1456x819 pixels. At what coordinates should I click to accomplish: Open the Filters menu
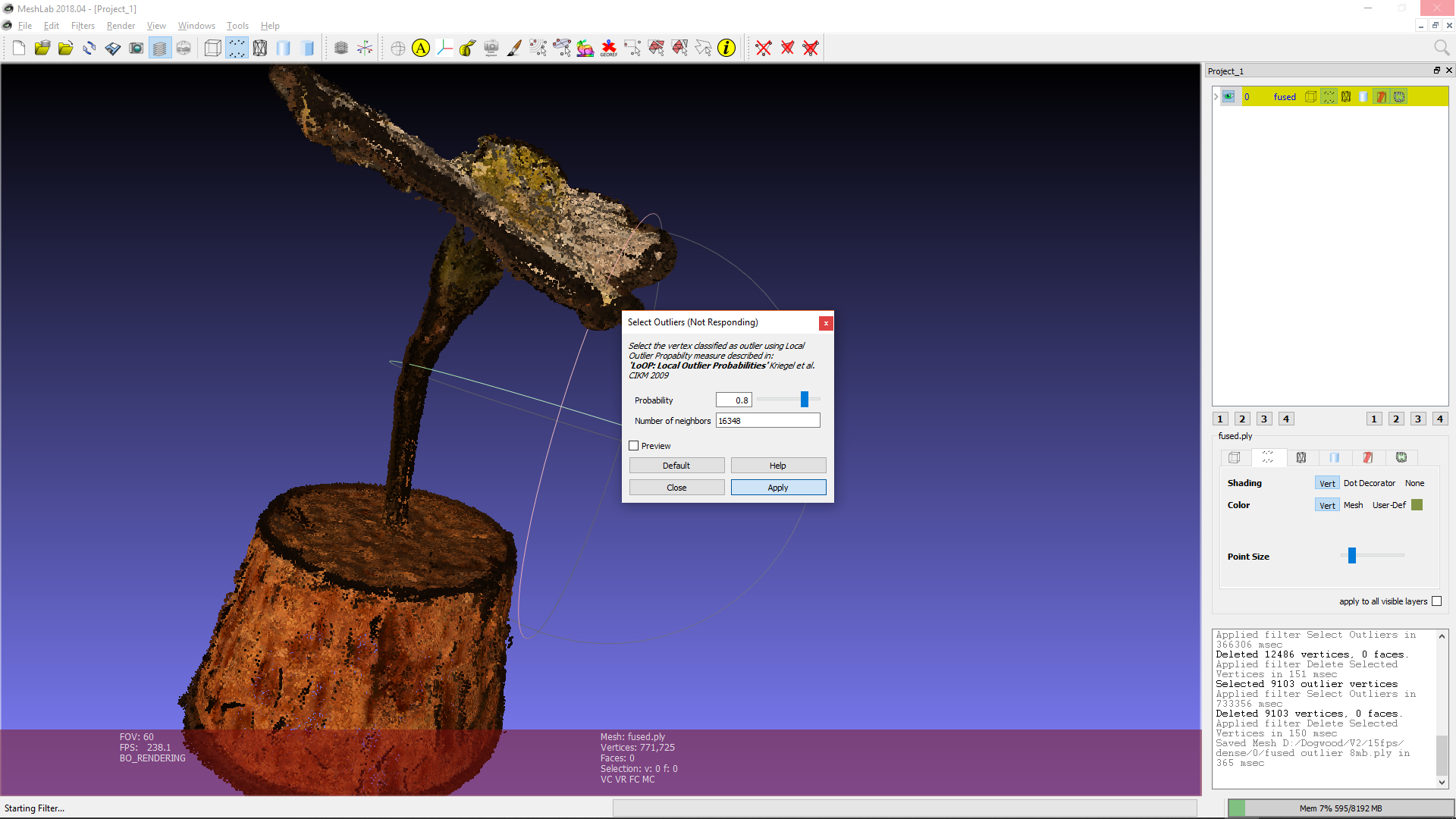83,25
